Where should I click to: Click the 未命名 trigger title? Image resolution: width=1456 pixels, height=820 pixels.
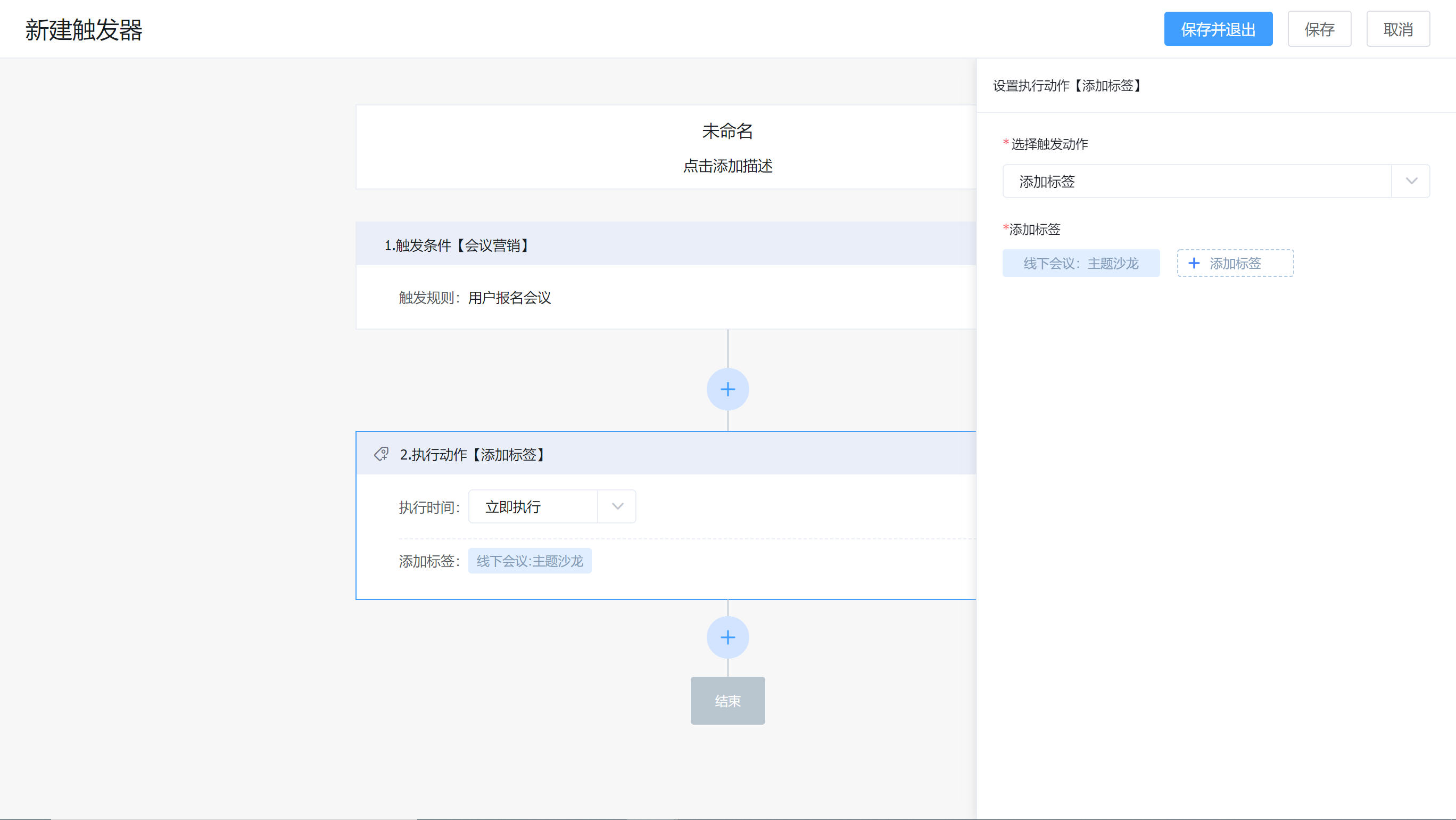[727, 131]
